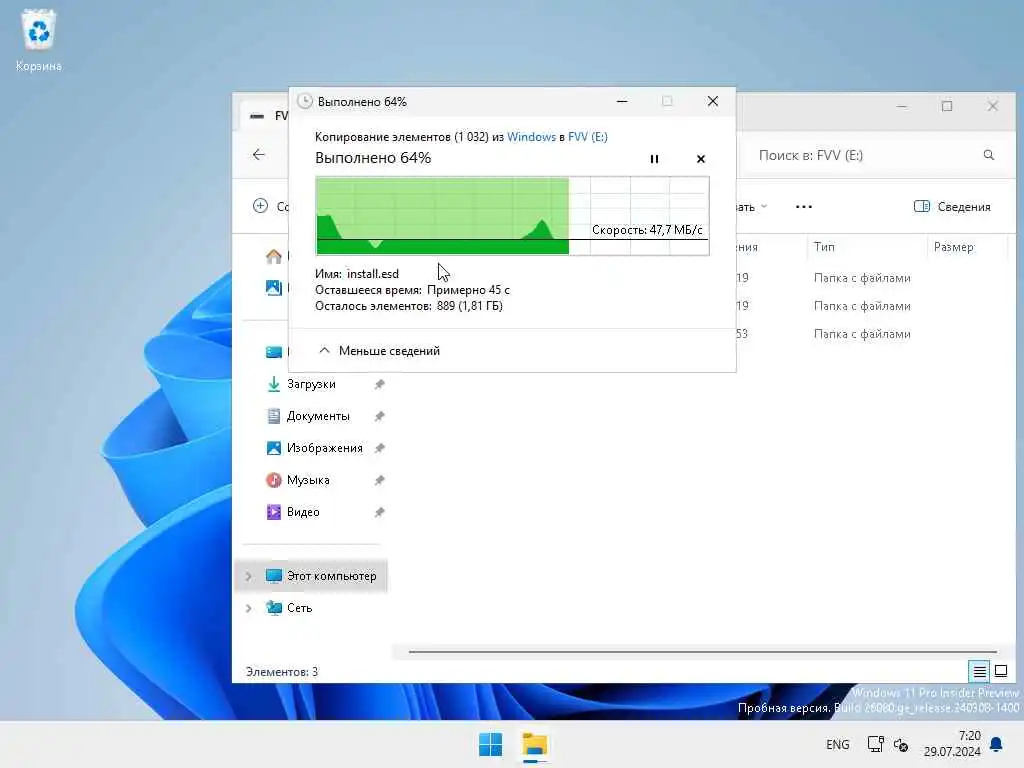Minimize the copy progress dialog
The image size is (1024, 768).
(622, 101)
